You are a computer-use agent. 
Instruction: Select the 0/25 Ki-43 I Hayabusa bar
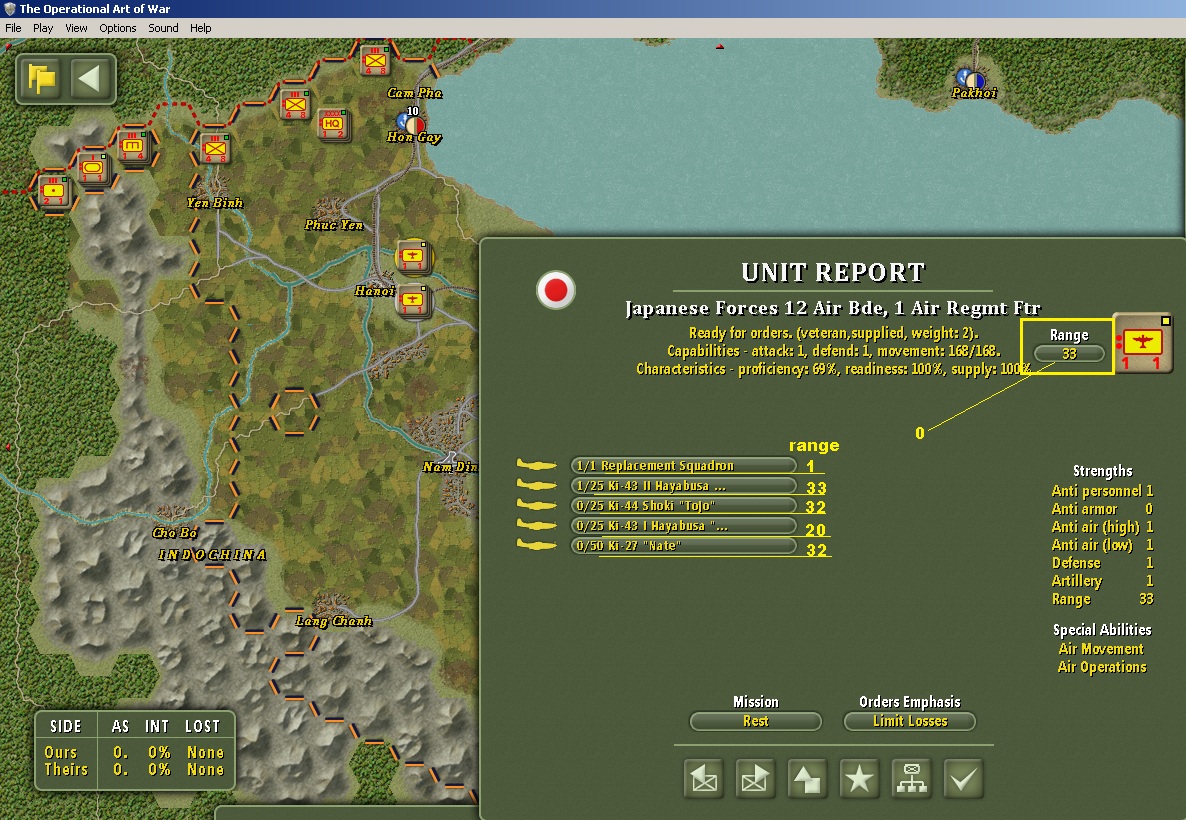click(x=684, y=526)
